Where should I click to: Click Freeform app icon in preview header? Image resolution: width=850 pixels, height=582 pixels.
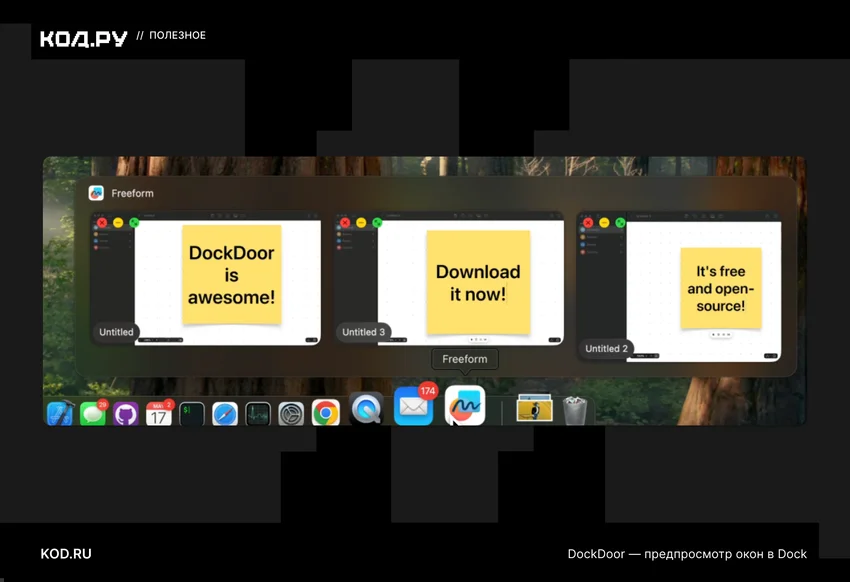[96, 193]
